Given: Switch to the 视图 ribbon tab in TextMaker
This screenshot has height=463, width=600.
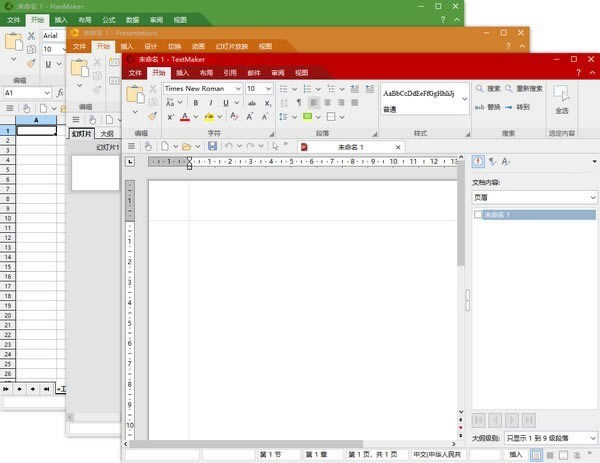Looking at the screenshot, I should [301, 72].
